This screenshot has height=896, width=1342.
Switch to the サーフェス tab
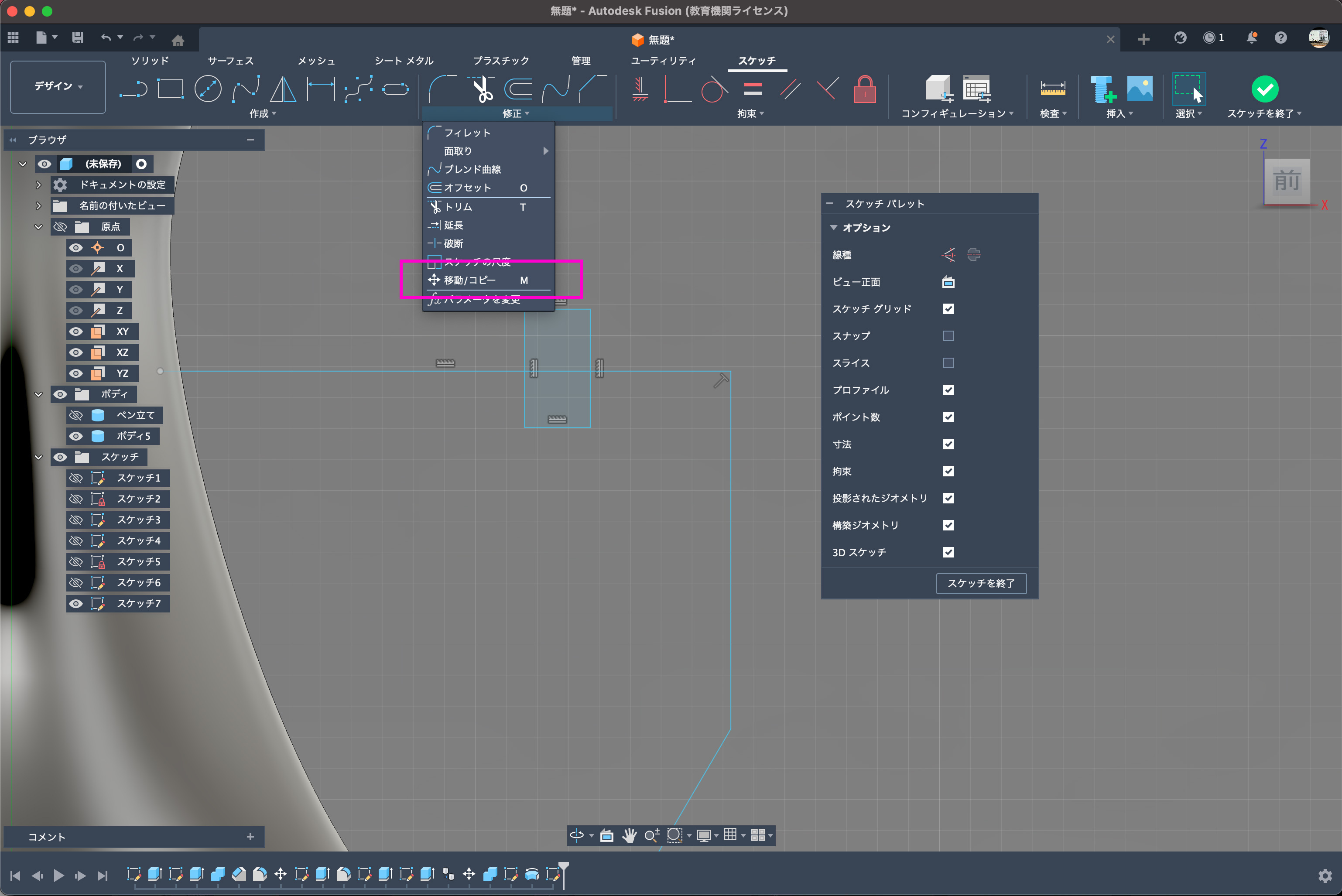click(230, 61)
